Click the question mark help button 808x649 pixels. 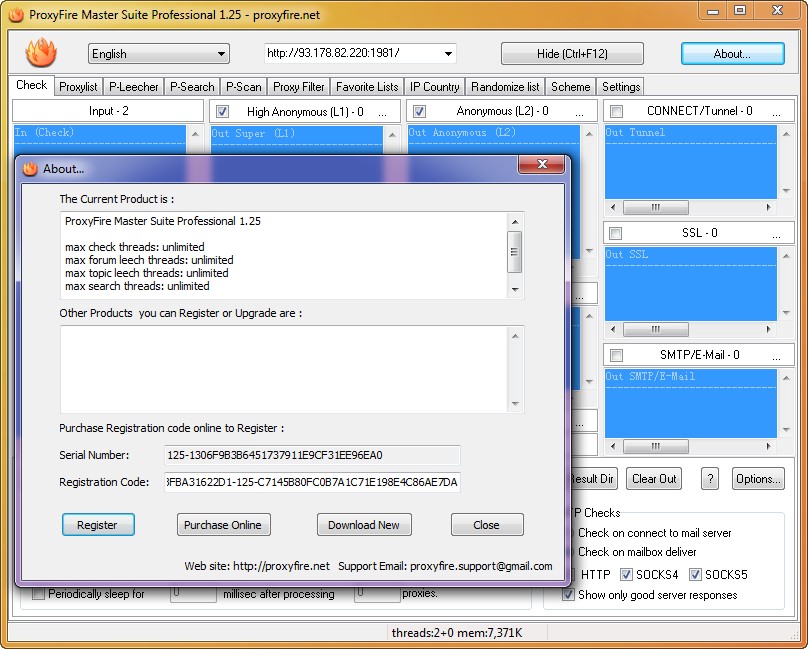[710, 479]
